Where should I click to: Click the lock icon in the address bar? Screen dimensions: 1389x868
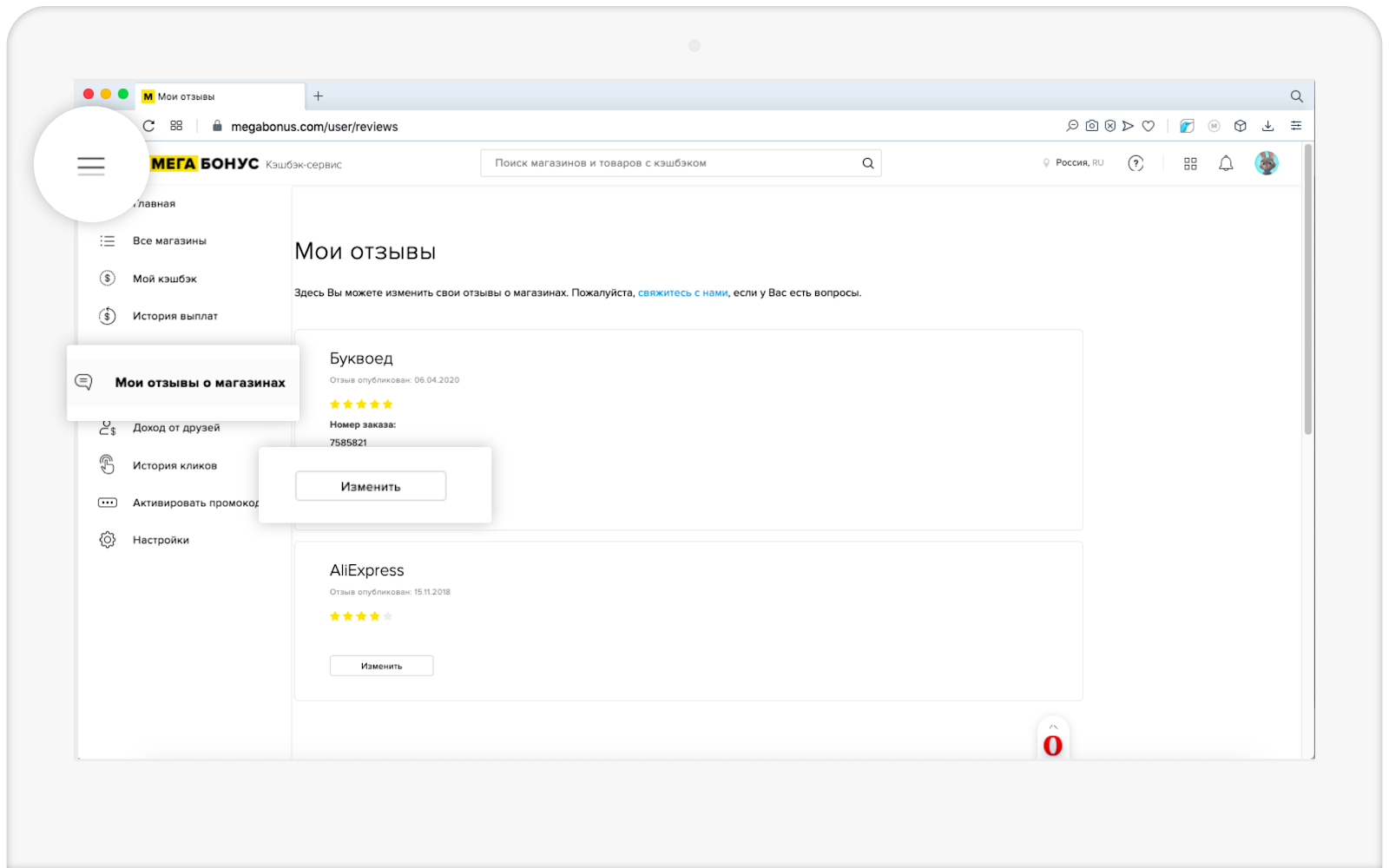coord(217,126)
